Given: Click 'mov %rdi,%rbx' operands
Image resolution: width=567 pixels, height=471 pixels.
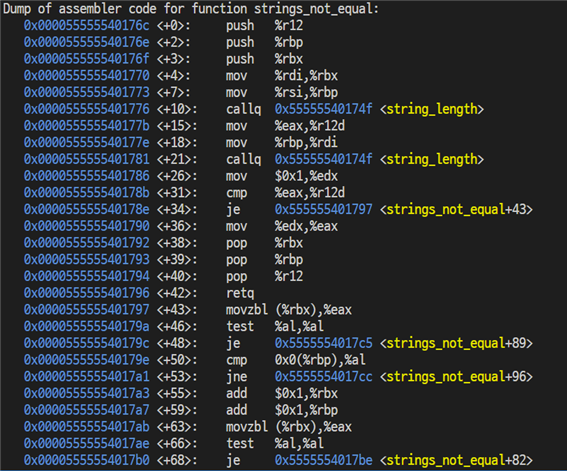Looking at the screenshot, I should click(x=306, y=76).
